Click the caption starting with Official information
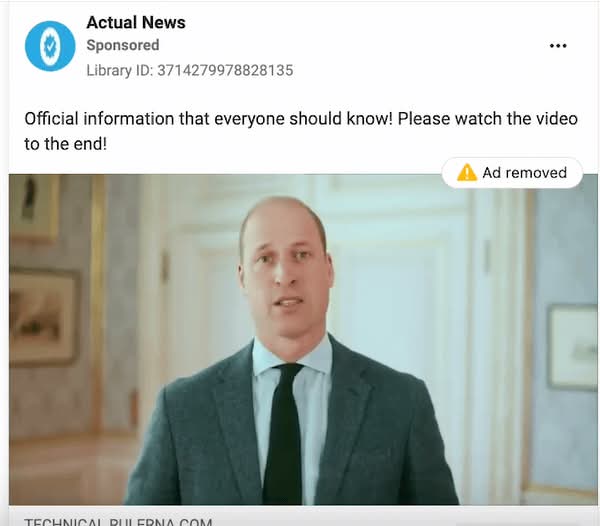The image size is (600, 526). click(301, 131)
